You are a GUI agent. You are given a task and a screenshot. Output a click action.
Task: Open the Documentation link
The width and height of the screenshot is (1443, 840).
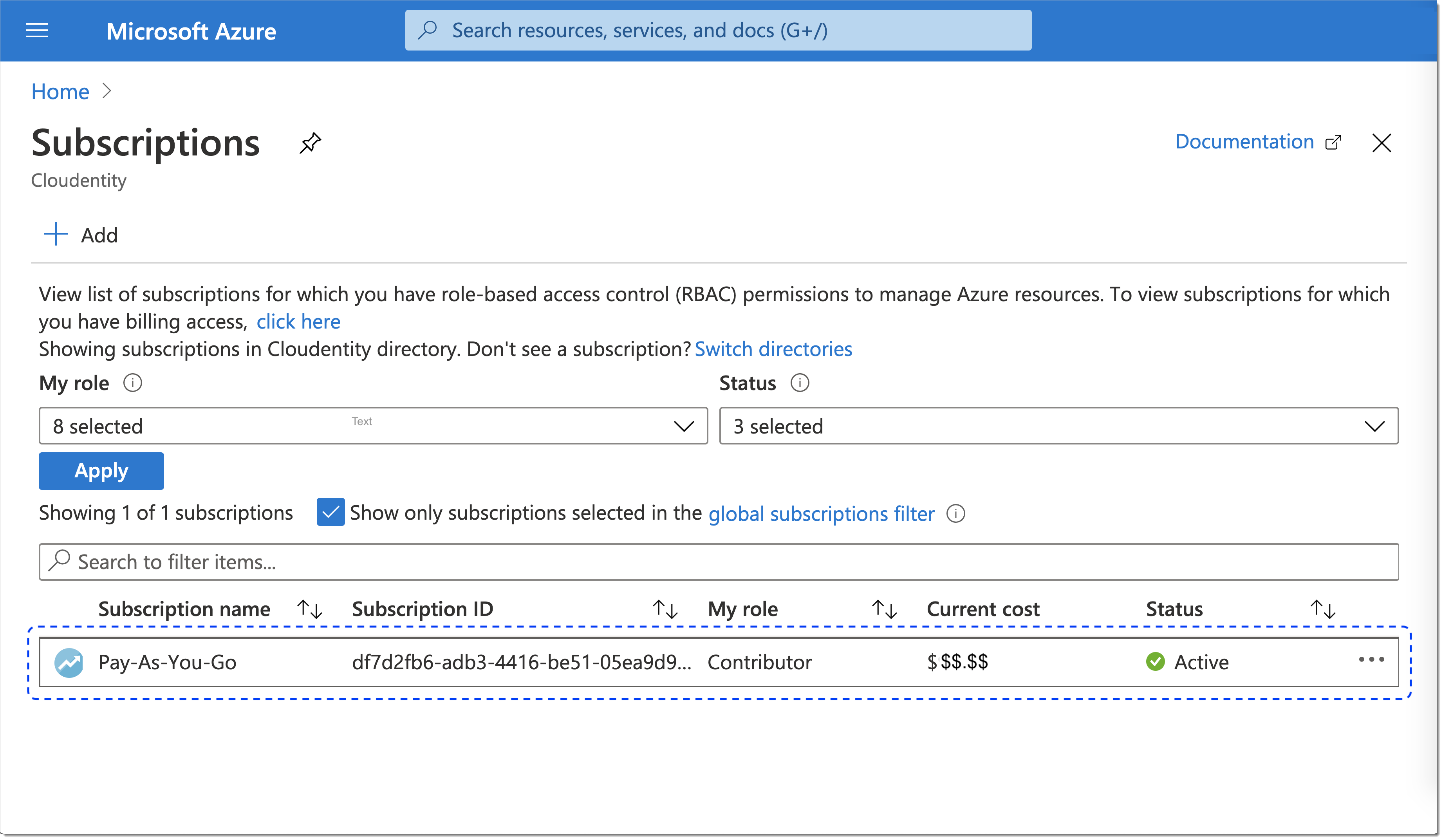[x=1244, y=141]
